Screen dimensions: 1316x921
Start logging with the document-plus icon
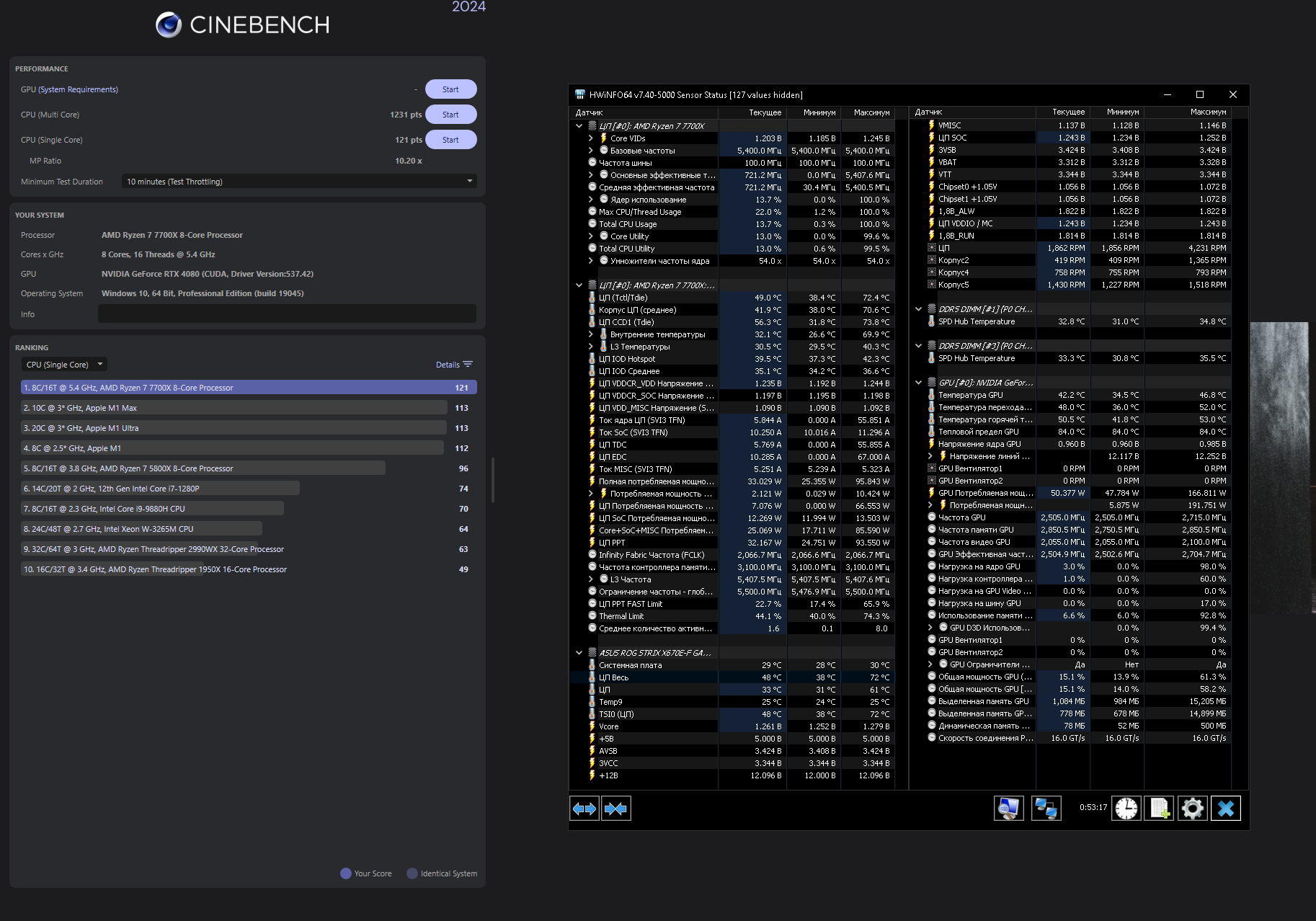(x=1160, y=809)
